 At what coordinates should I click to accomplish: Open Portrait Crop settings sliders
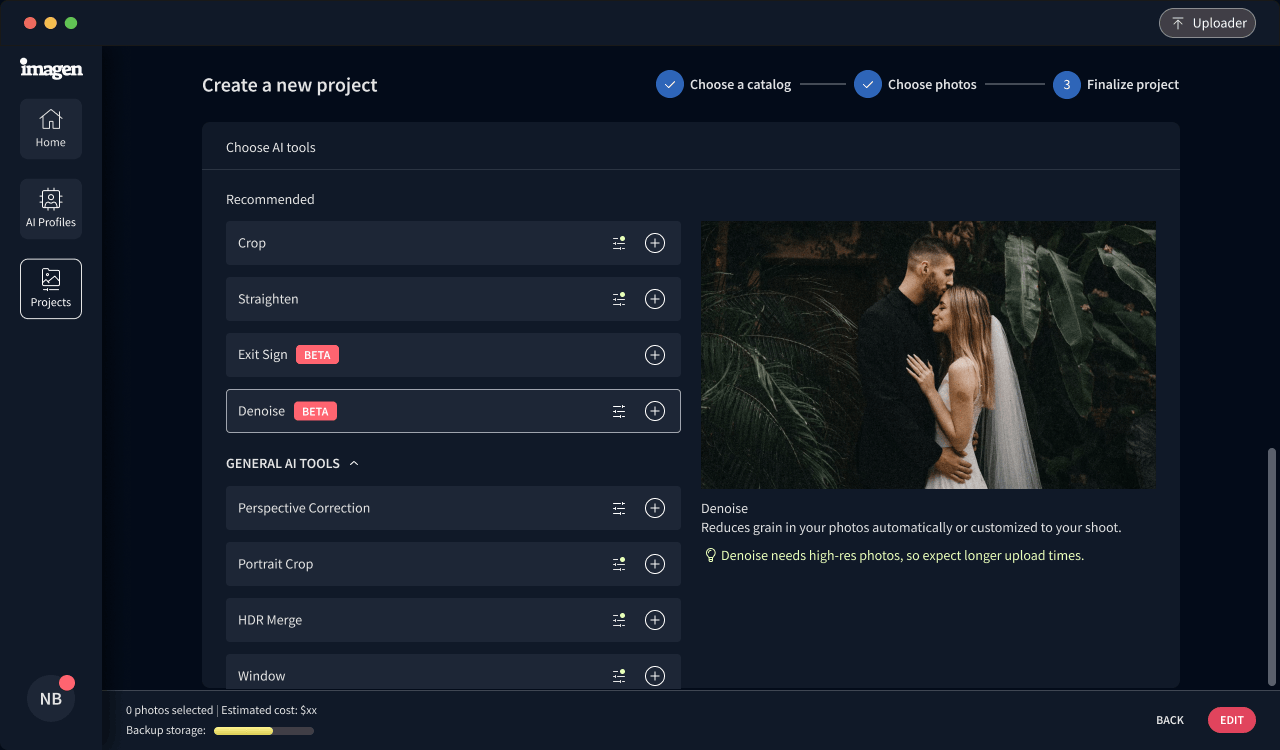click(619, 564)
